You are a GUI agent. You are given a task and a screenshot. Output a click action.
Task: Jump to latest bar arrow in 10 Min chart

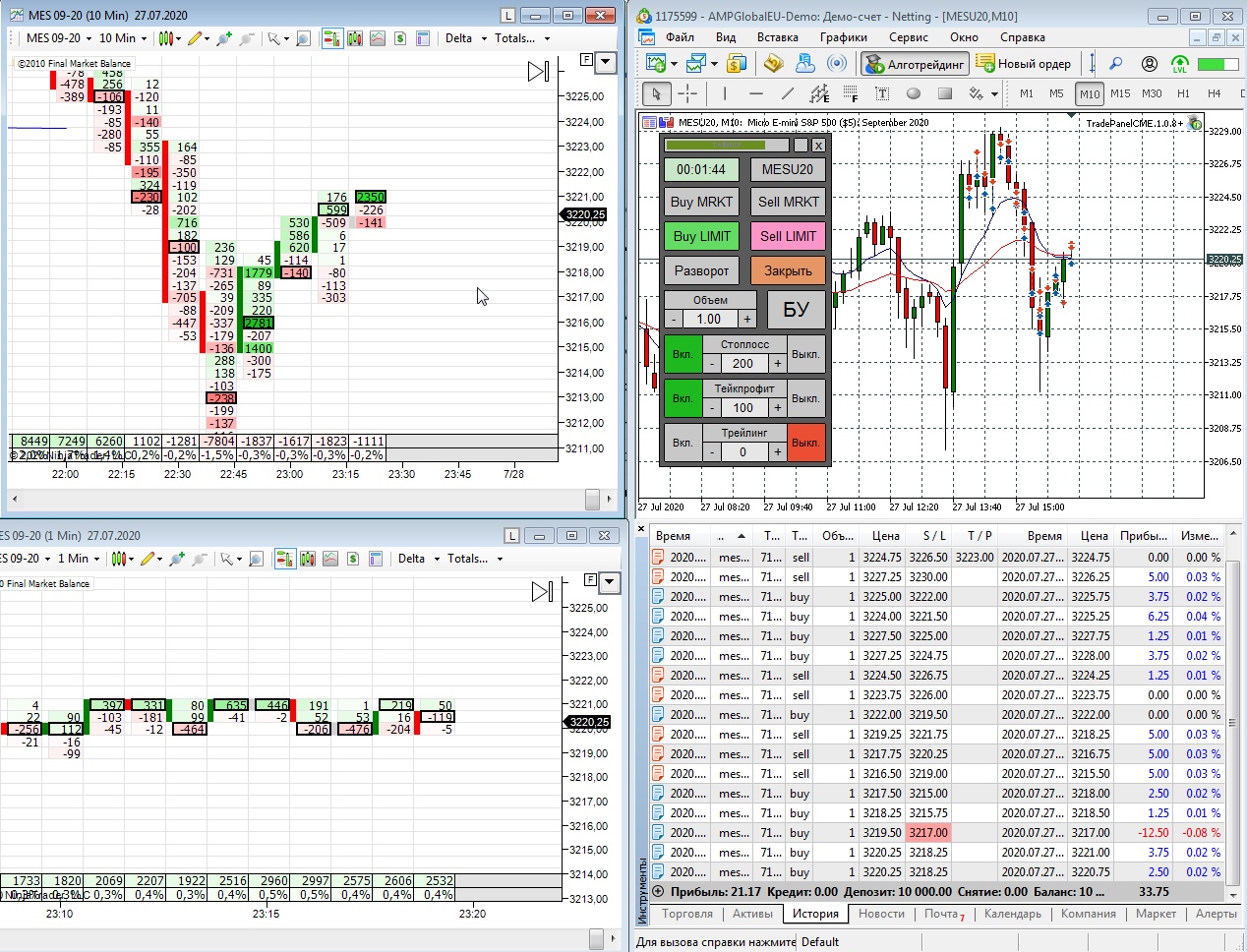tap(538, 71)
